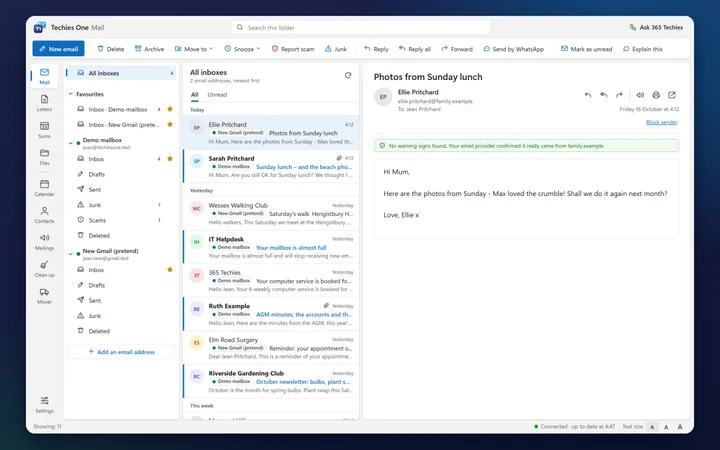The width and height of the screenshot is (720, 450).
Task: Click Explain this in the toolbar
Action: (642, 49)
